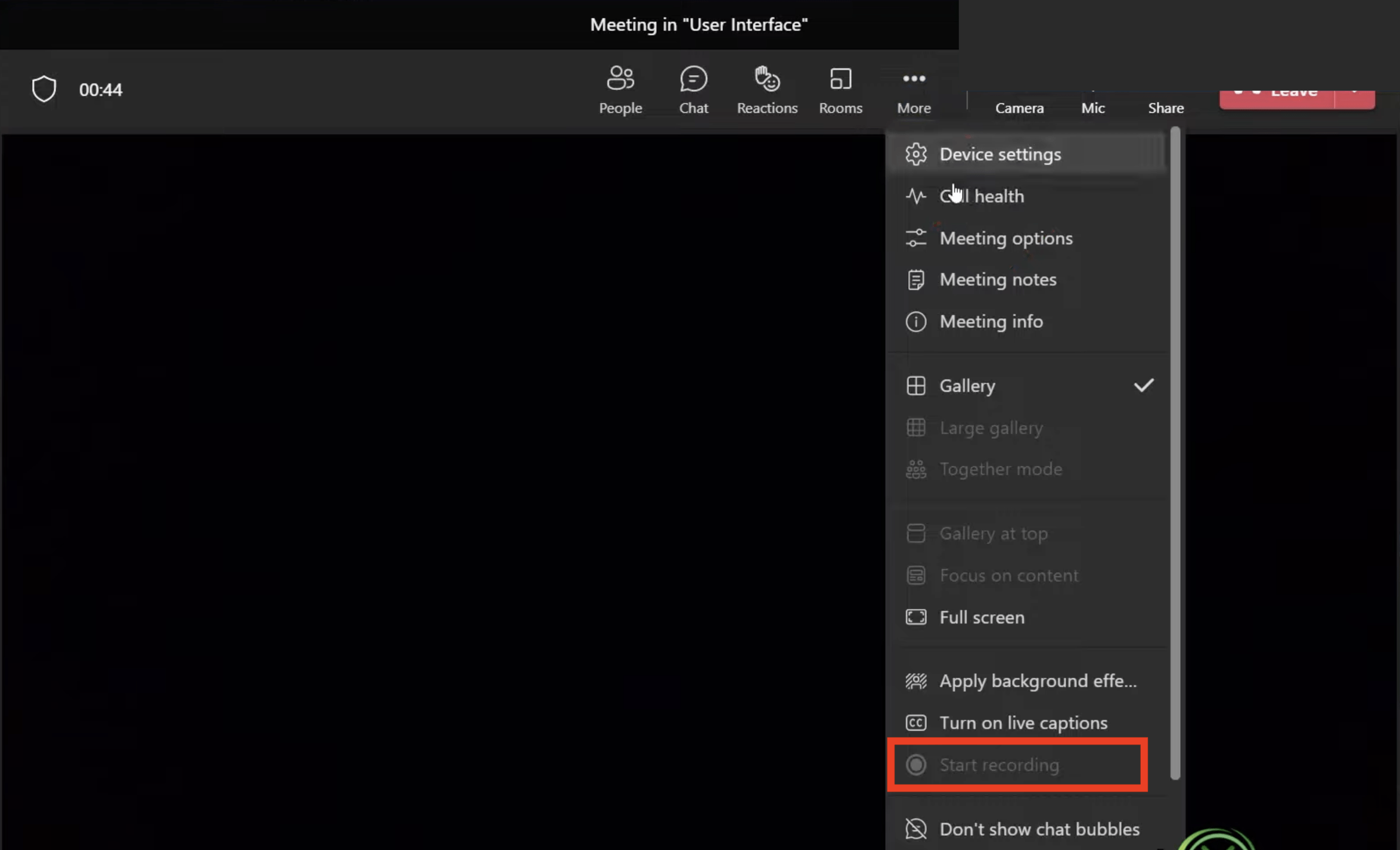Choose Focus on content
Viewport: 1400px width, 850px height.
(x=1026, y=575)
